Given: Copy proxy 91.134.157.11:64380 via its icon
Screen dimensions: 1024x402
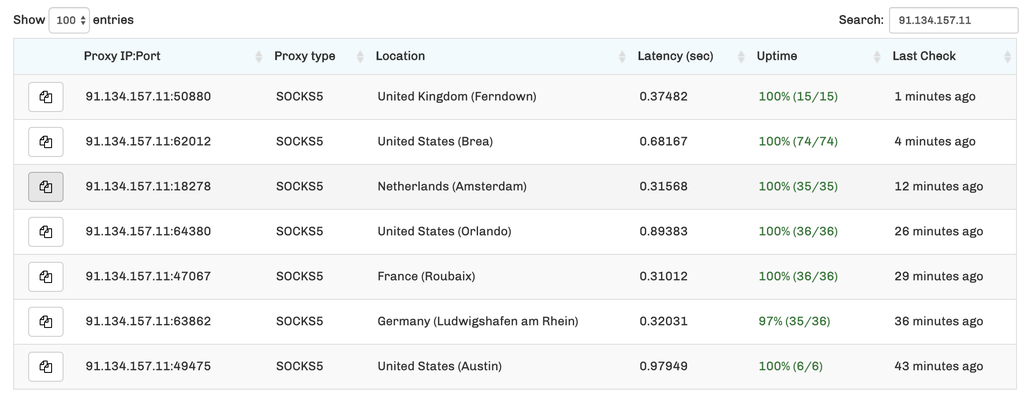Looking at the screenshot, I should click(x=46, y=232).
